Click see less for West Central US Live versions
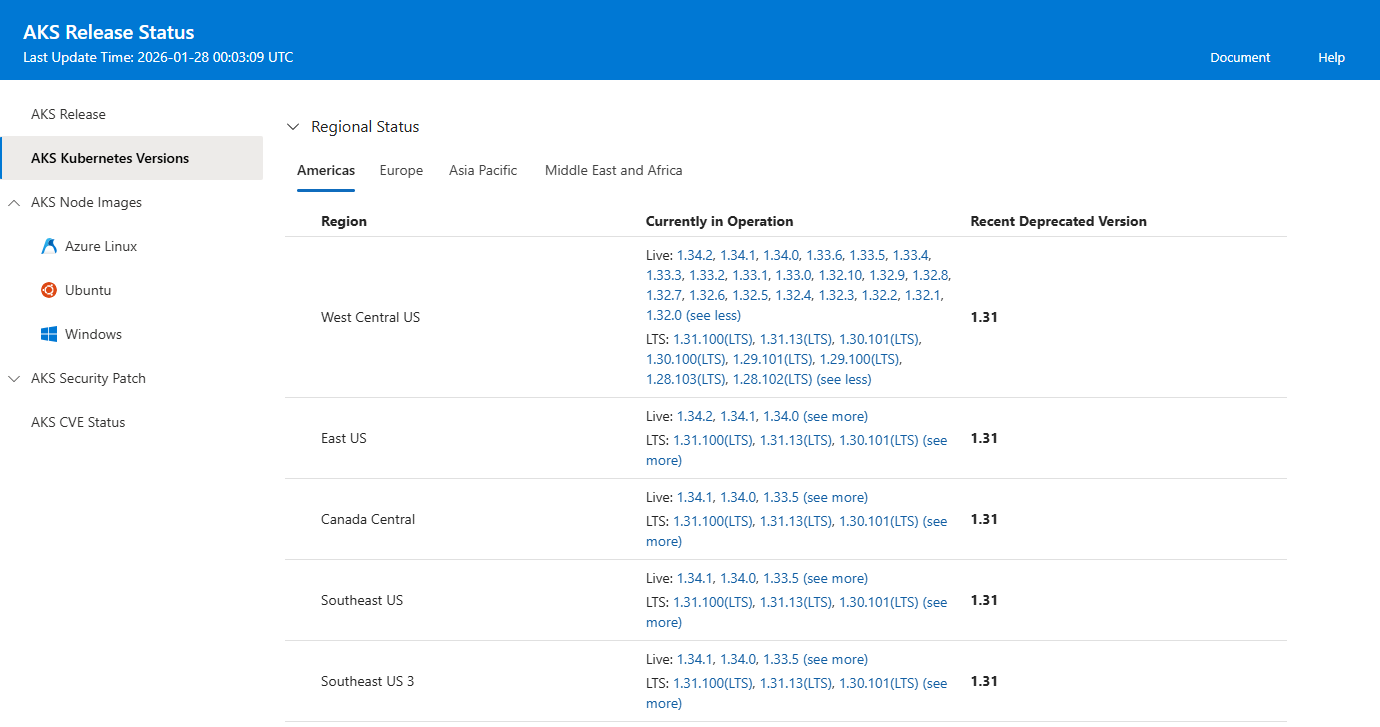The width and height of the screenshot is (1380, 727). point(713,315)
